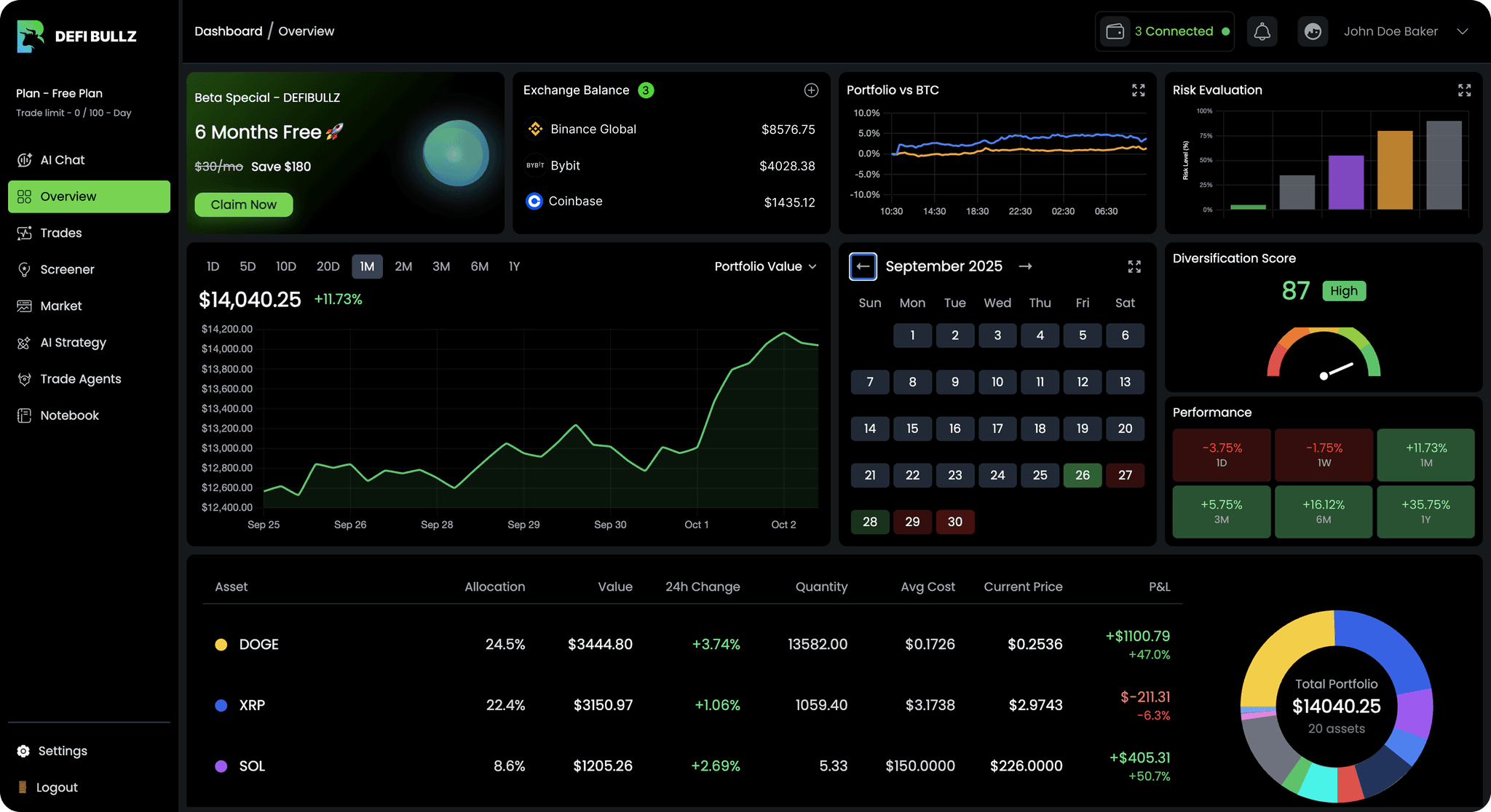Image resolution: width=1491 pixels, height=812 pixels.
Task: Select September 26 on the calendar
Action: 1083,475
